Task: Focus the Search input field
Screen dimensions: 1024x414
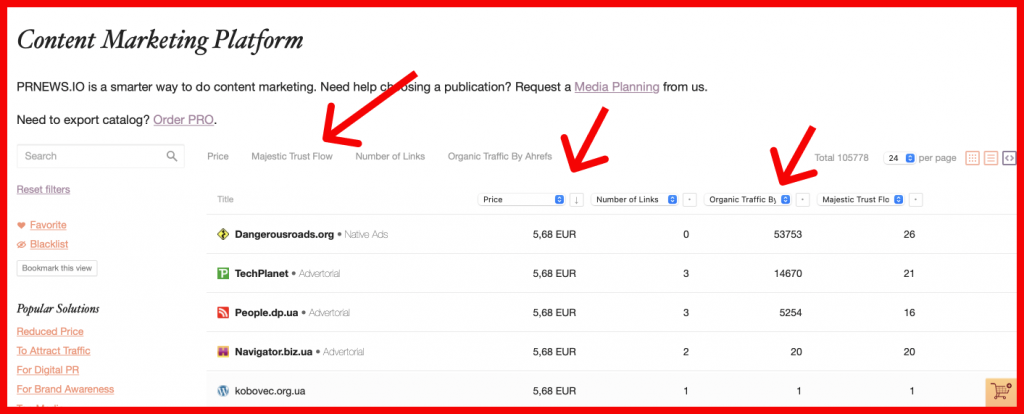Action: (x=101, y=156)
